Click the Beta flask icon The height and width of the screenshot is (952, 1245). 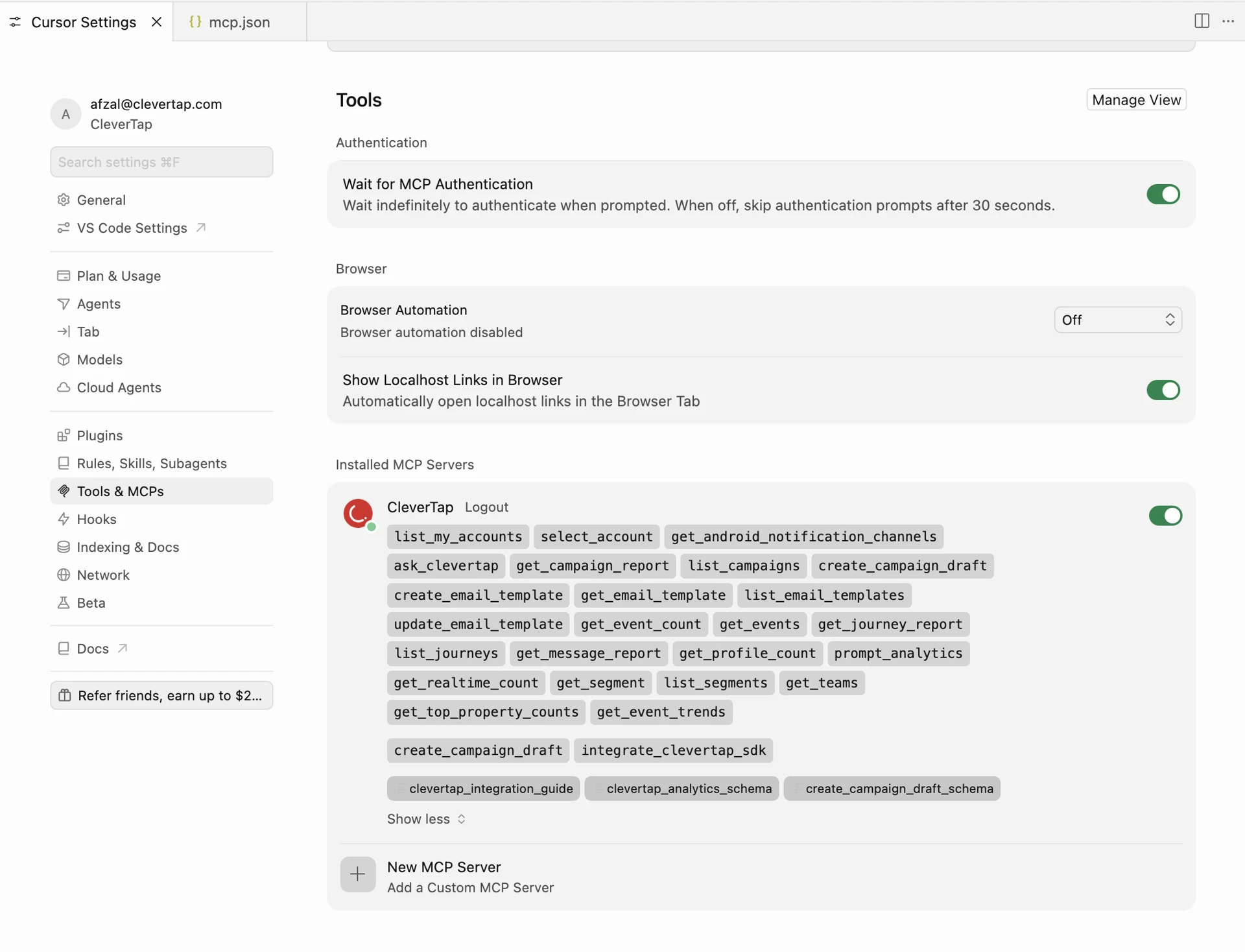(64, 602)
